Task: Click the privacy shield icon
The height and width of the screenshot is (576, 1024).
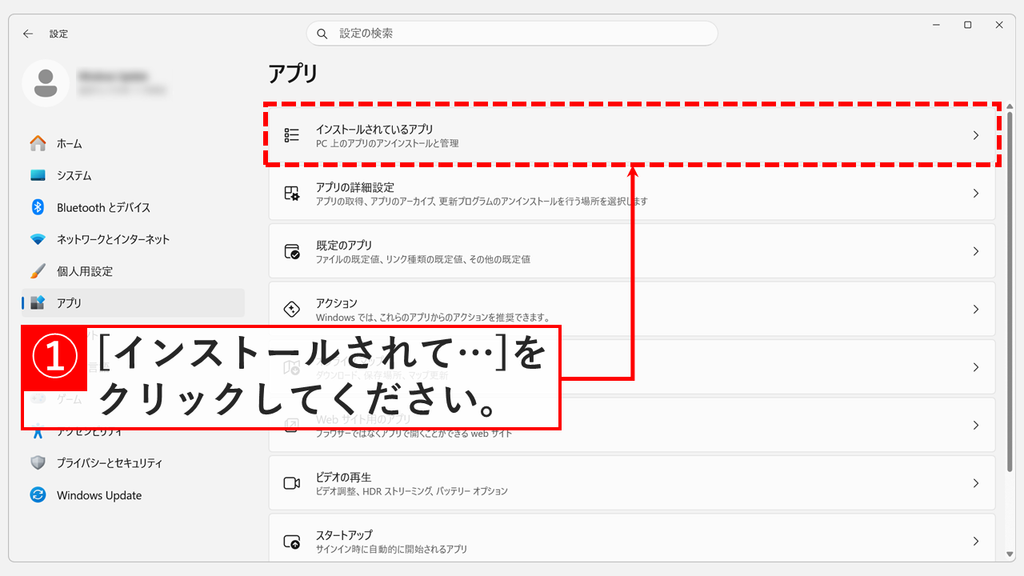Action: click(38, 462)
